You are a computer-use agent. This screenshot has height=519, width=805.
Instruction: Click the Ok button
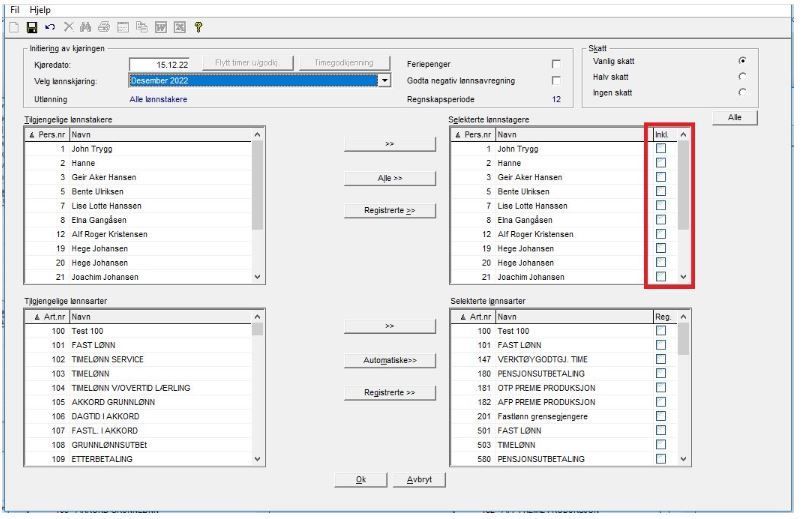[x=361, y=479]
